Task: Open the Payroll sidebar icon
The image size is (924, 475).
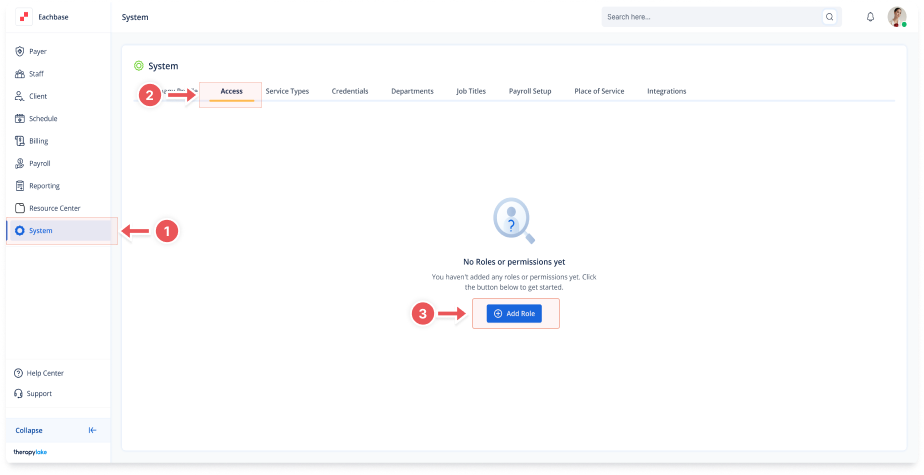Action: point(19,163)
